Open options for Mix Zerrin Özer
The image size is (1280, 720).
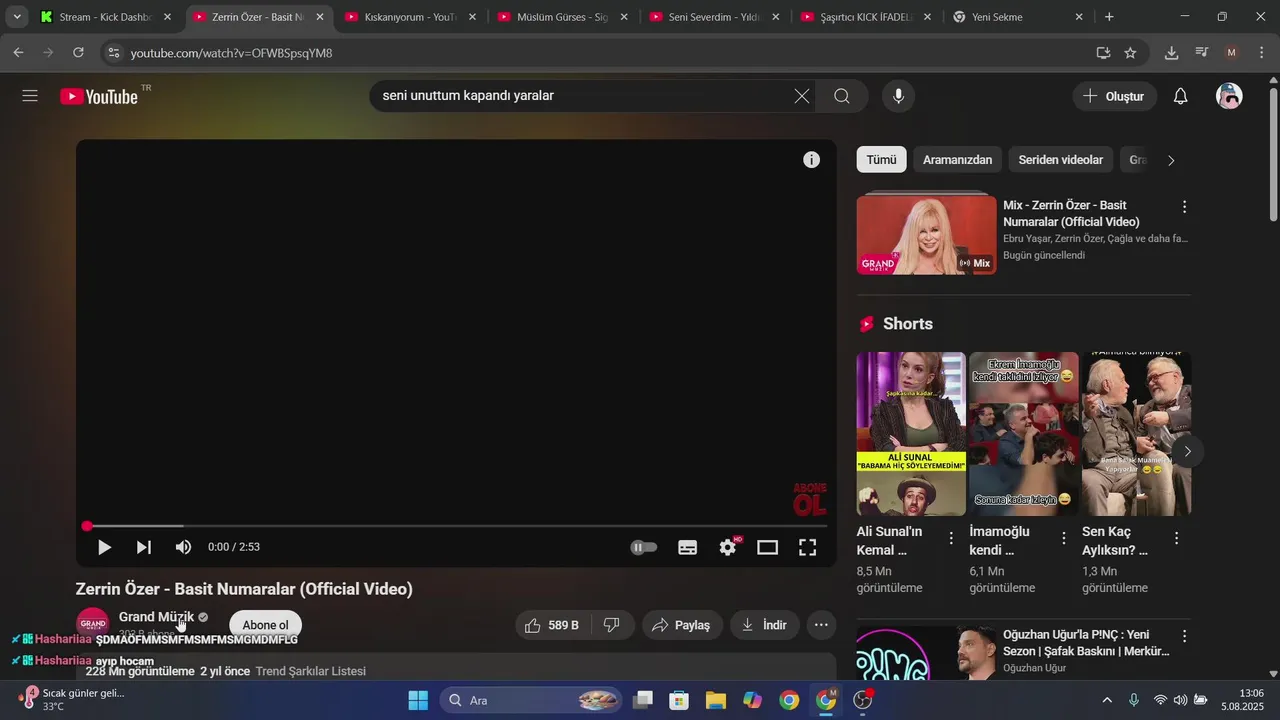[x=1184, y=207]
